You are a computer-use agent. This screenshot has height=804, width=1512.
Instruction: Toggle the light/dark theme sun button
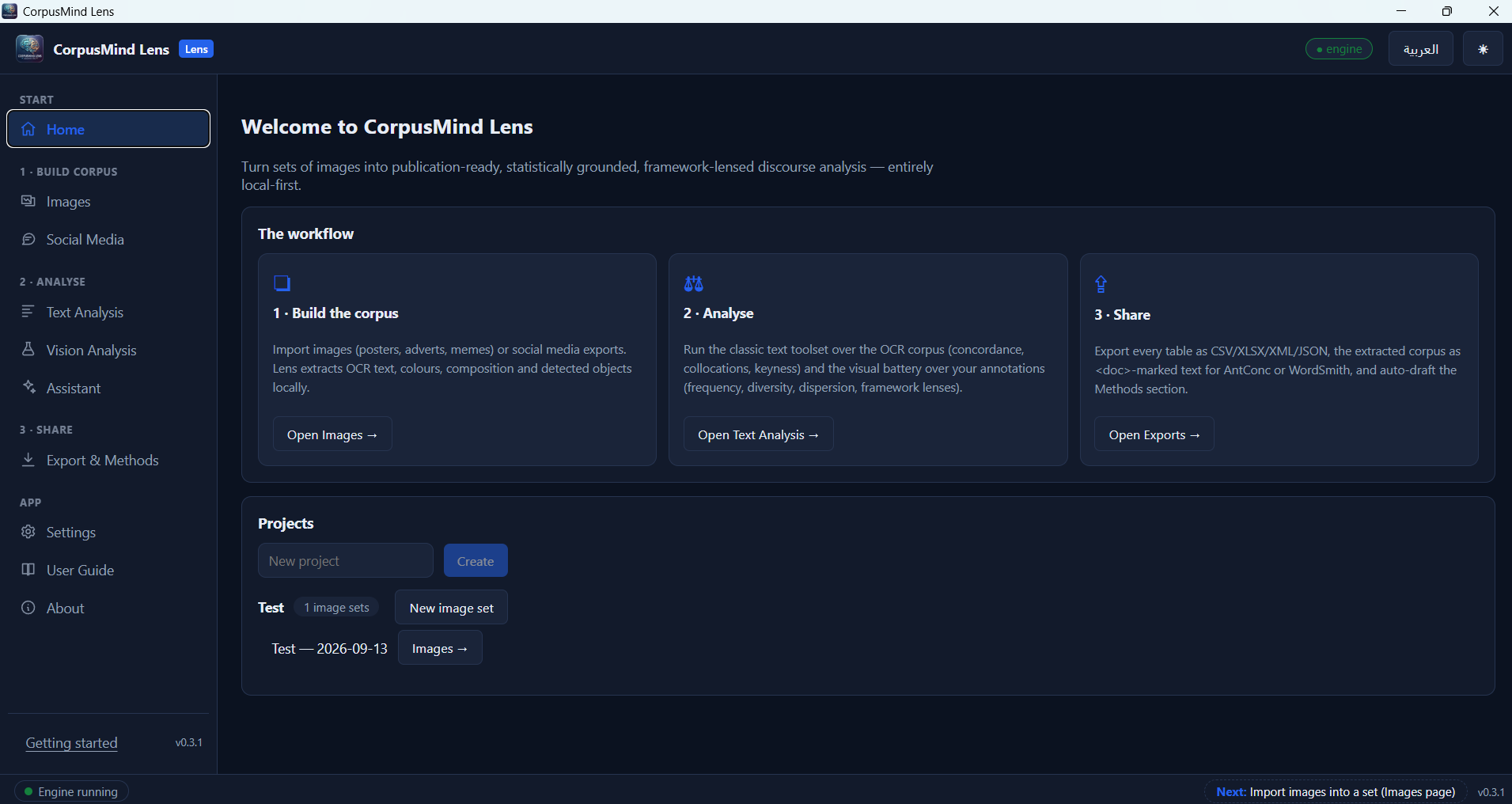pos(1483,49)
